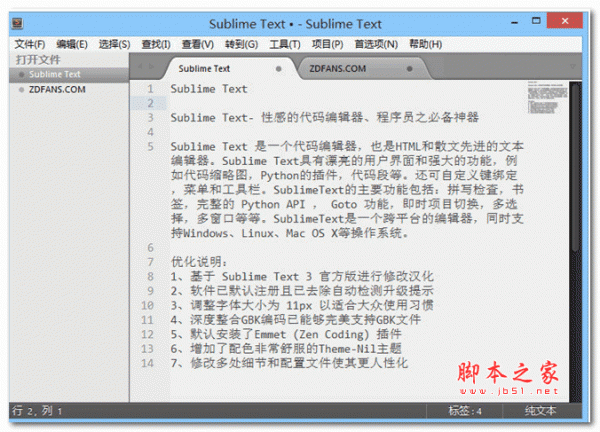The height and width of the screenshot is (432, 600).
Task: Click the 行 2, 列 1 status text
Action: coord(37,411)
